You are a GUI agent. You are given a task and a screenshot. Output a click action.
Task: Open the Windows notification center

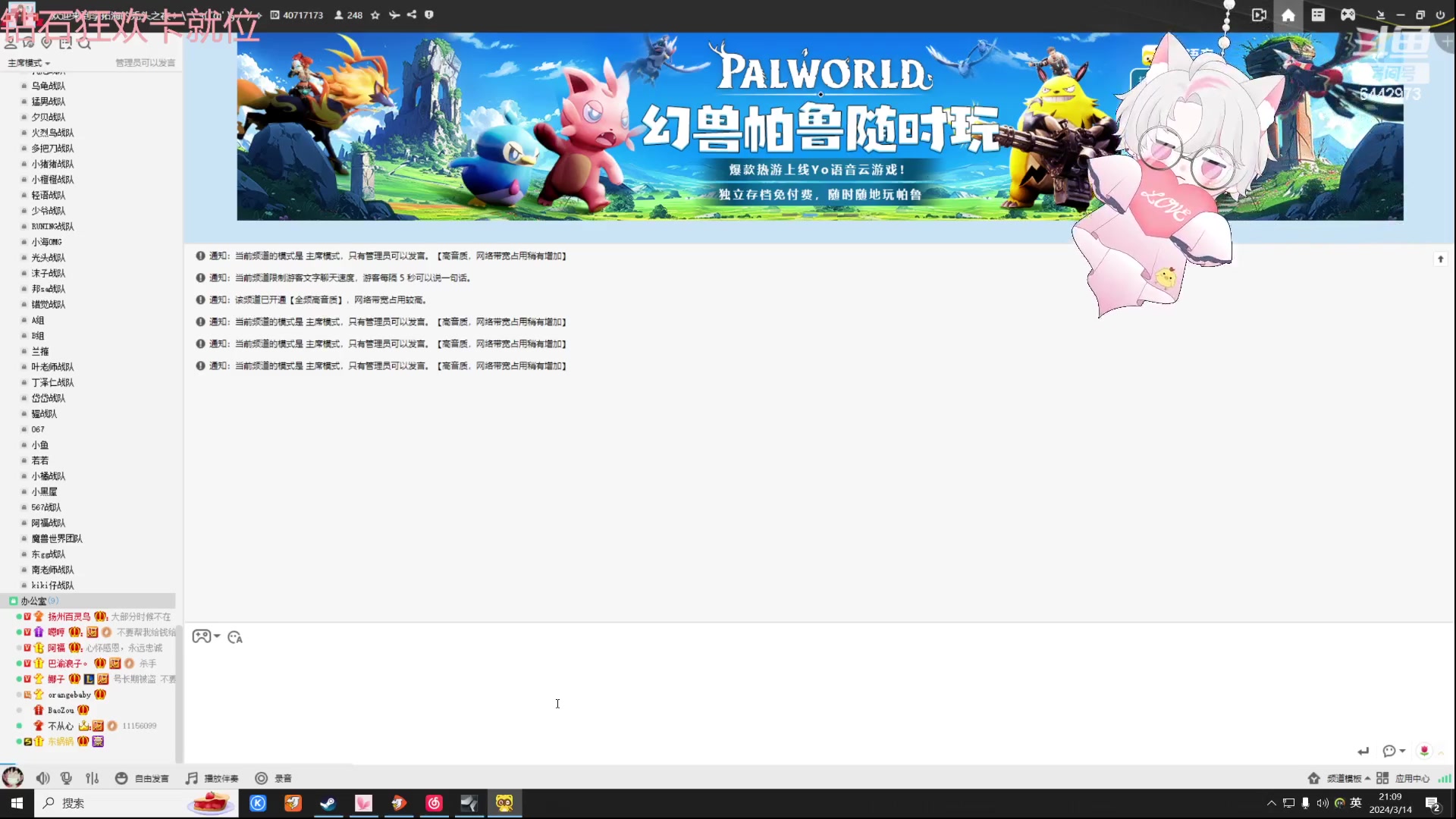1433,804
